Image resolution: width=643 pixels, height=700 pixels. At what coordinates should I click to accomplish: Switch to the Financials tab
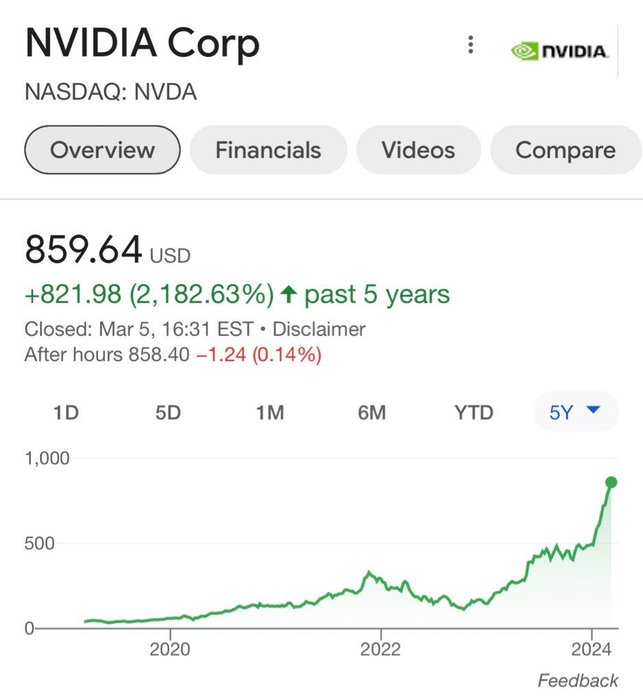tap(268, 150)
